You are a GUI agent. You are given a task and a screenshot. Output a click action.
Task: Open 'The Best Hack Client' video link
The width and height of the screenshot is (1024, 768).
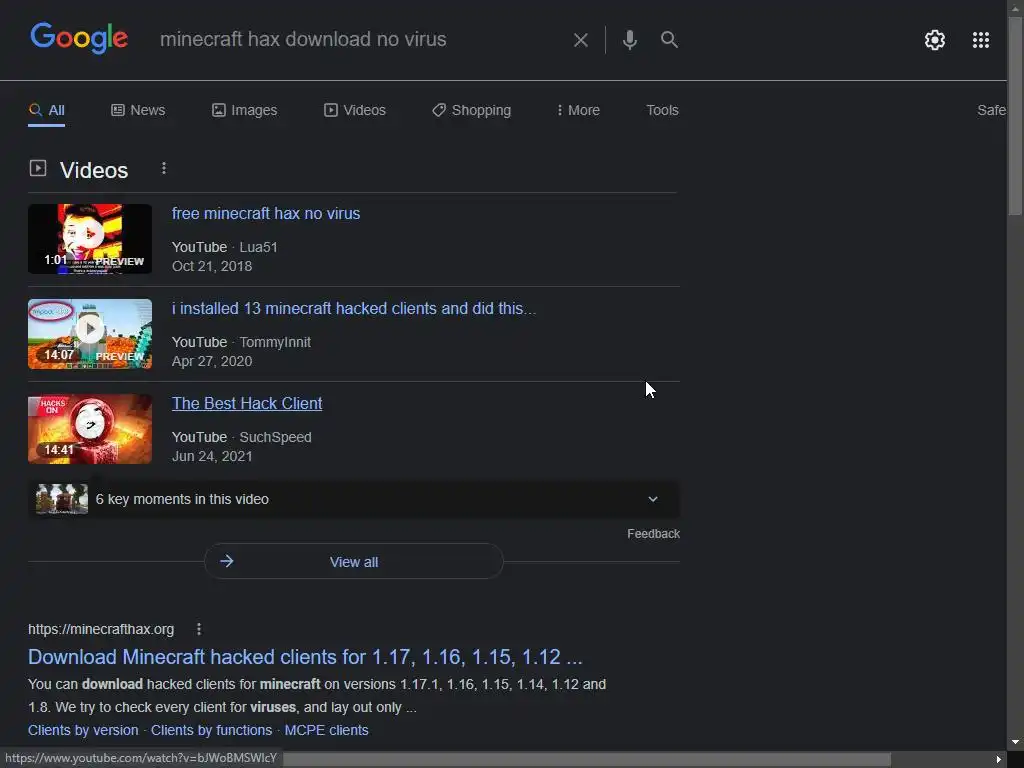pos(247,404)
